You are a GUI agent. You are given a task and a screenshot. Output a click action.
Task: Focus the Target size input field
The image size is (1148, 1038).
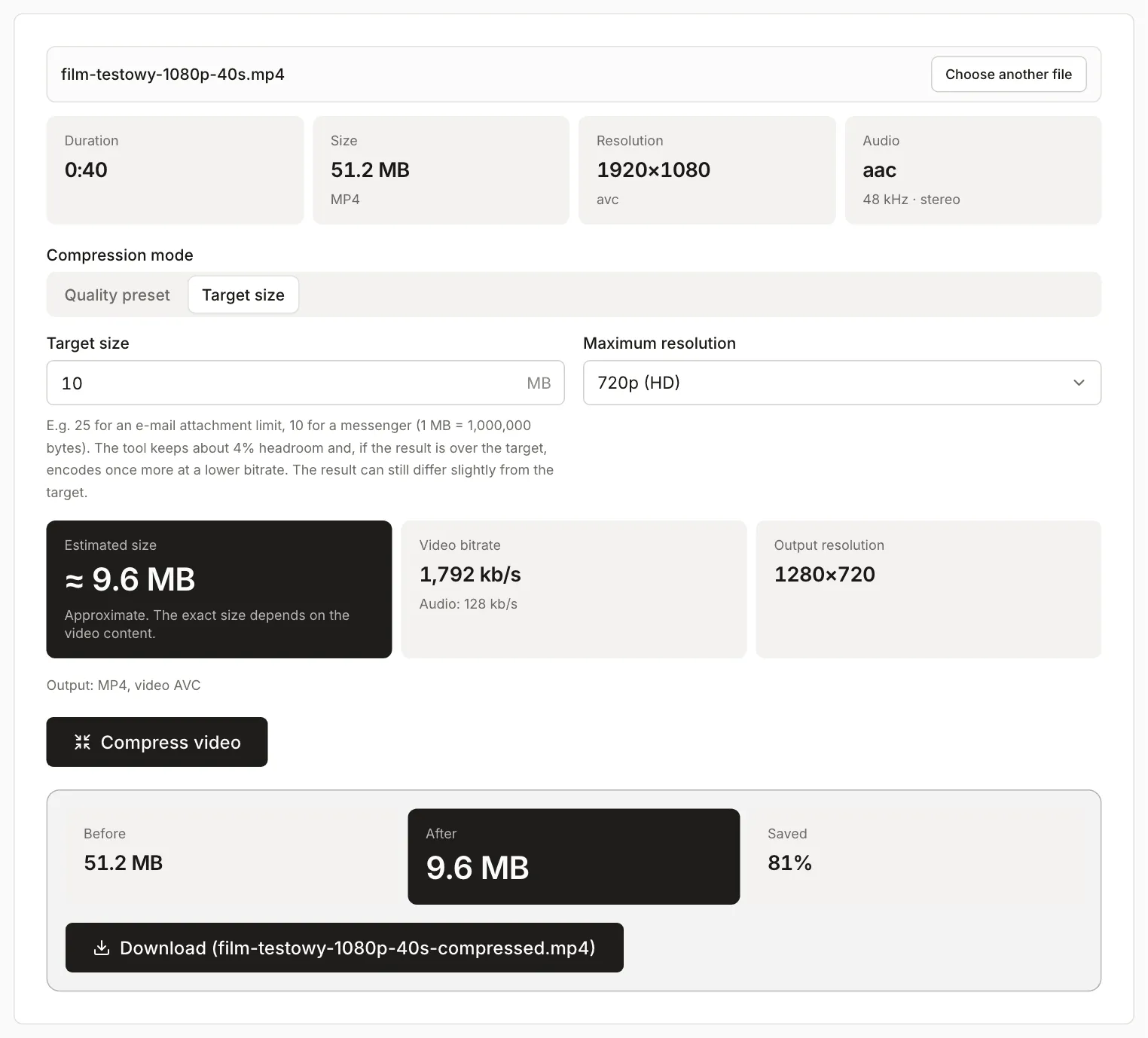click(x=305, y=383)
